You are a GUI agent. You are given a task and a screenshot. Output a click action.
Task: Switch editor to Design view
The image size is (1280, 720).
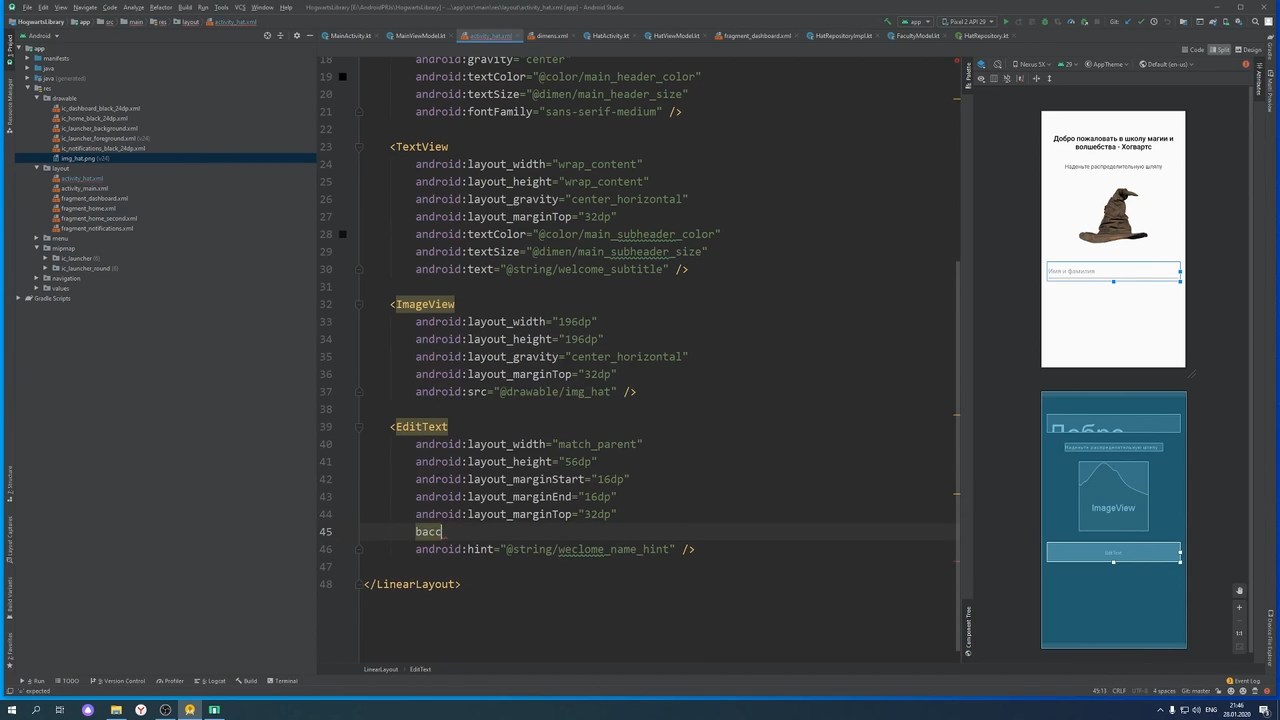click(x=1248, y=50)
